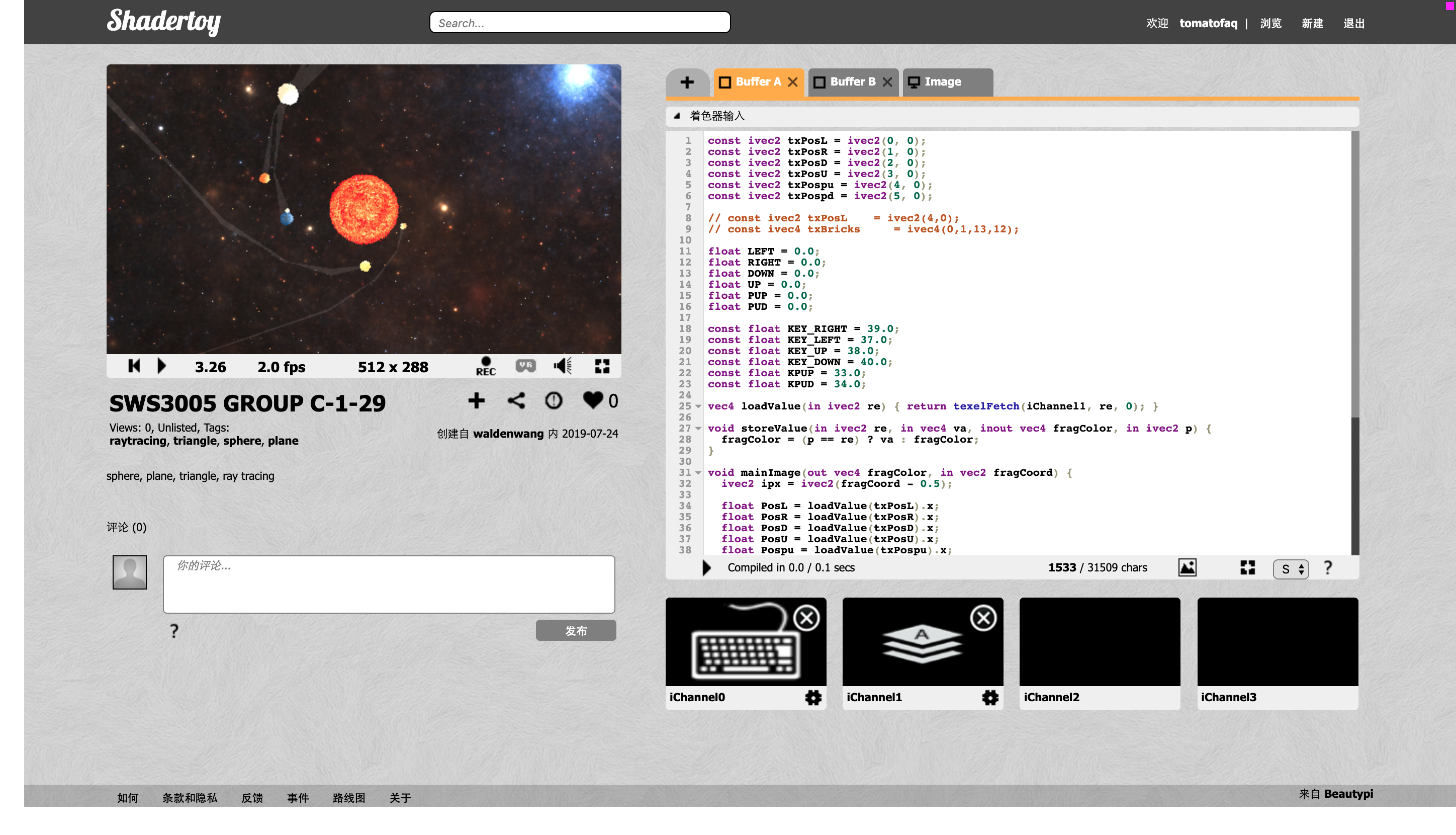
Task: Collapse storeValue function fold on line 27
Action: (699, 429)
